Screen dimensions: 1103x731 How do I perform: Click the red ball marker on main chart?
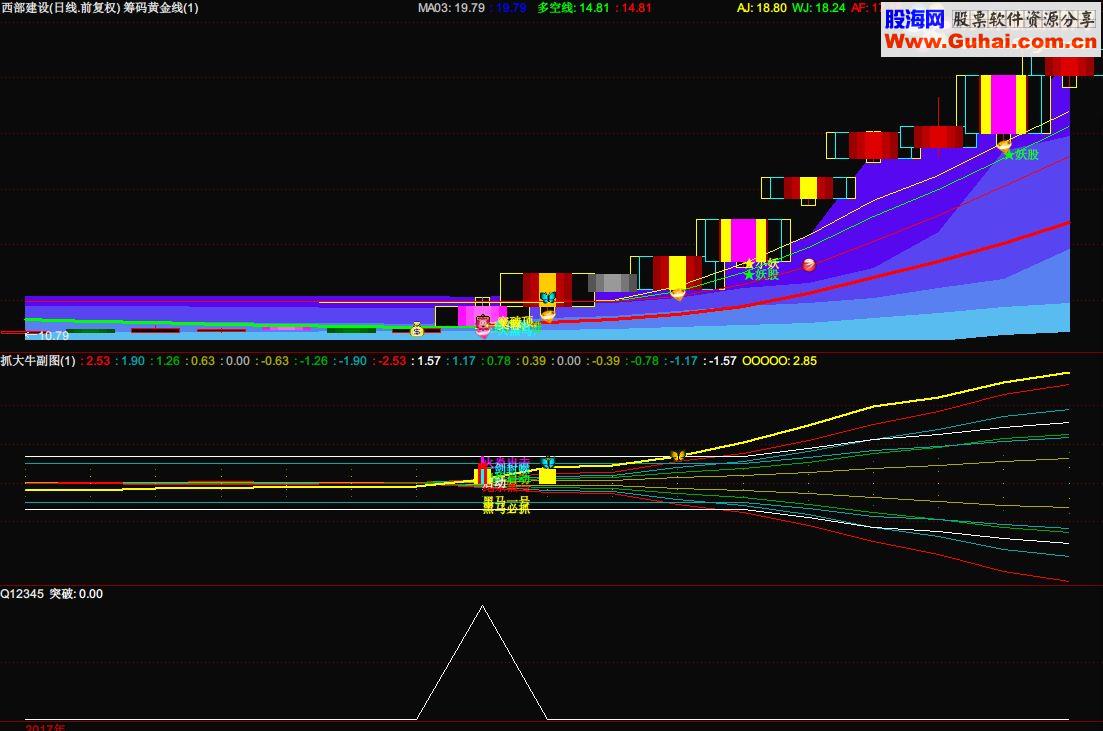pyautogui.click(x=809, y=265)
